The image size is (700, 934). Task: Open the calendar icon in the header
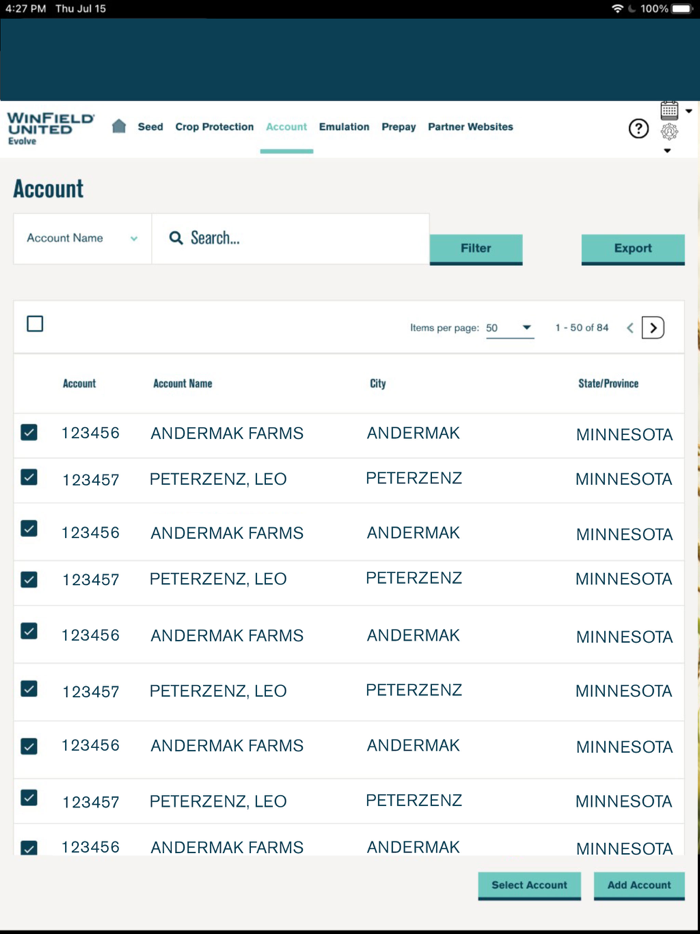point(670,111)
